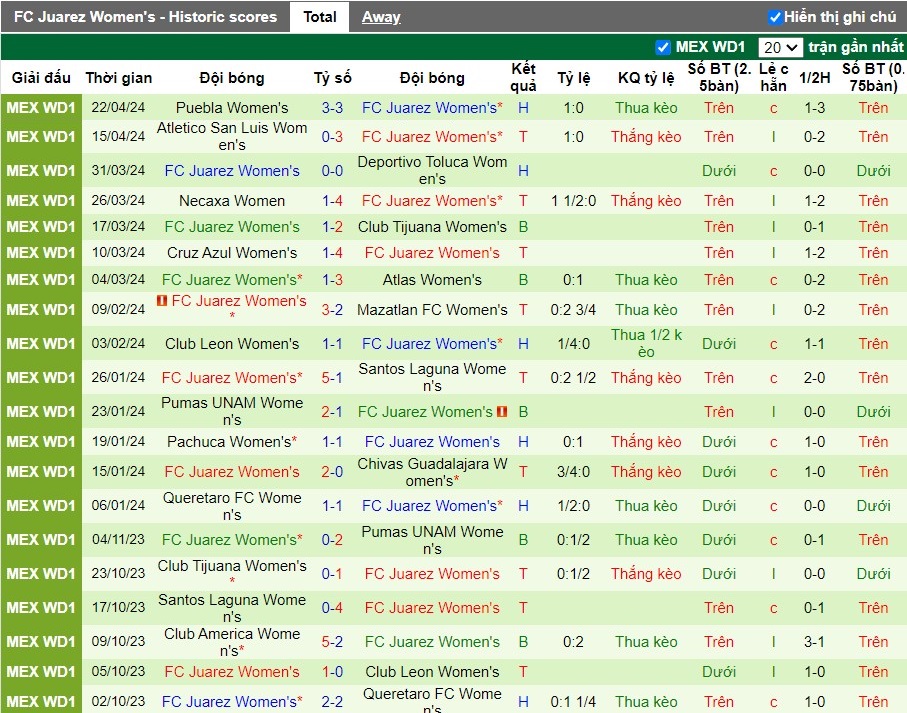The height and width of the screenshot is (713, 907).
Task: Click the 3-3 score on 22/04/24
Action: click(x=332, y=108)
